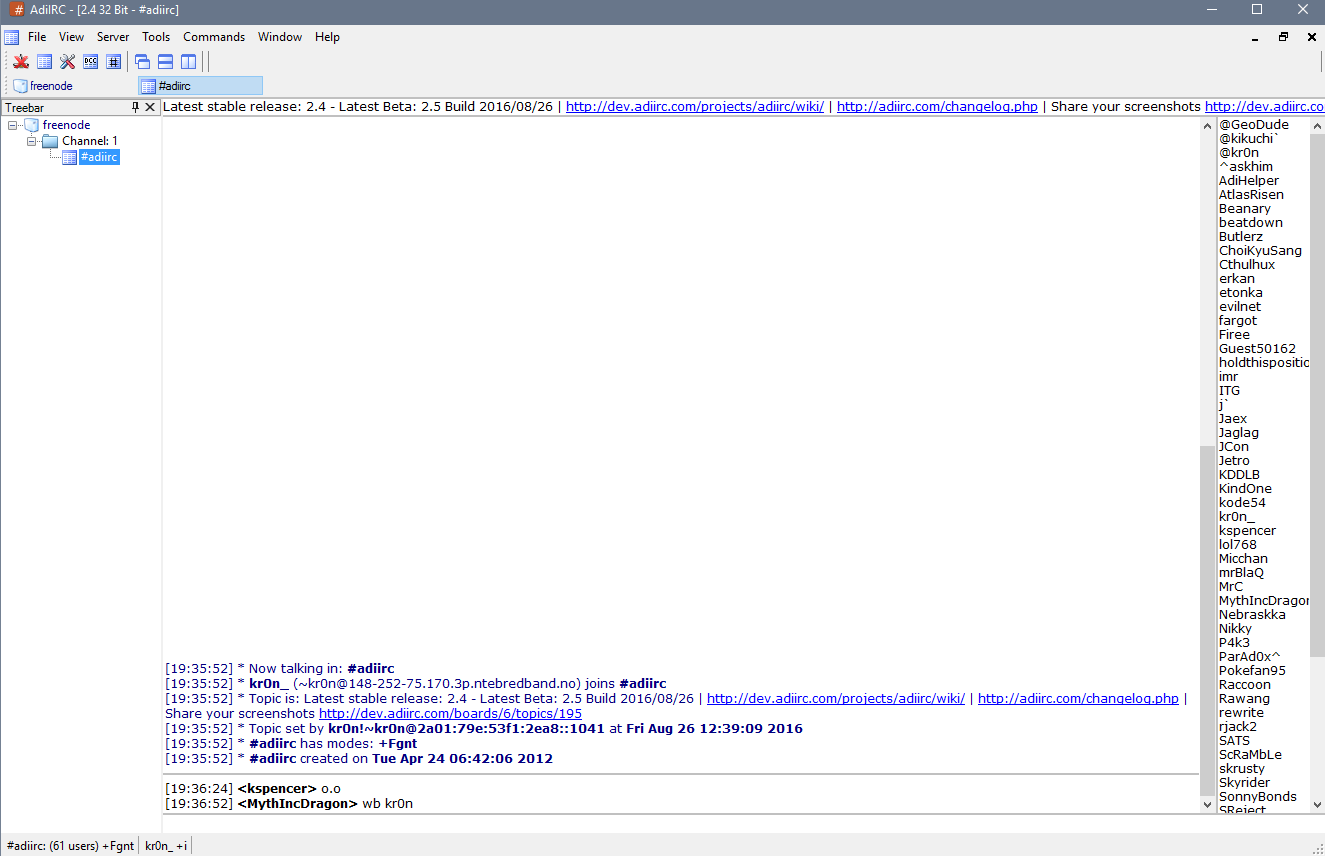Select kspencer in nick list
Image resolution: width=1325 pixels, height=856 pixels.
(x=1247, y=531)
